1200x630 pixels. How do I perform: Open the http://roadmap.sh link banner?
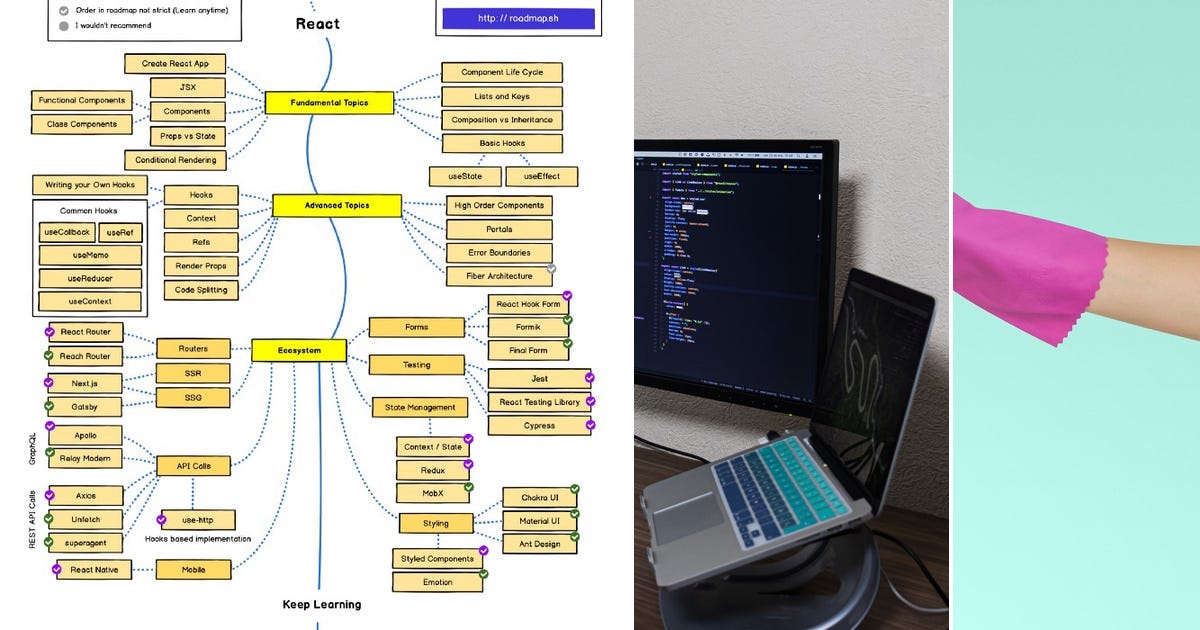[519, 17]
